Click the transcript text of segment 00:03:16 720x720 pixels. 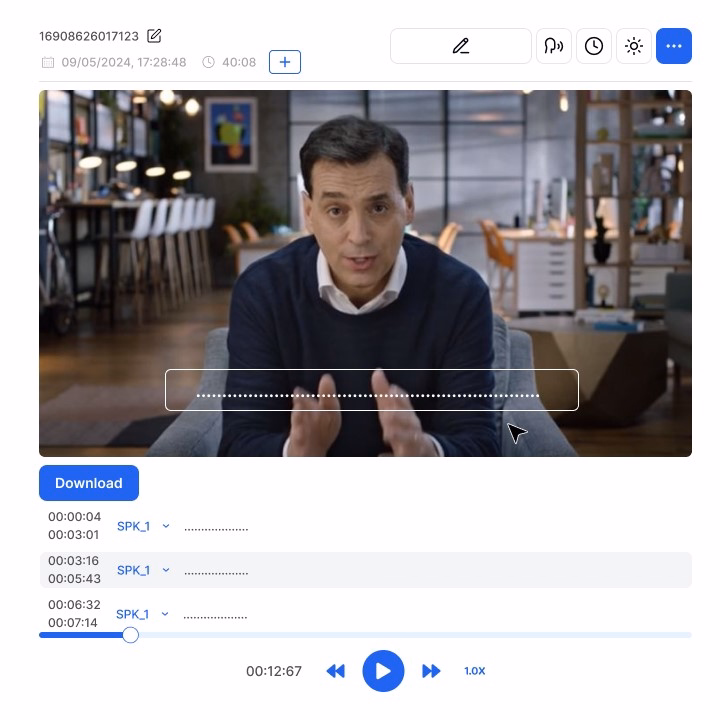pyautogui.click(x=216, y=573)
